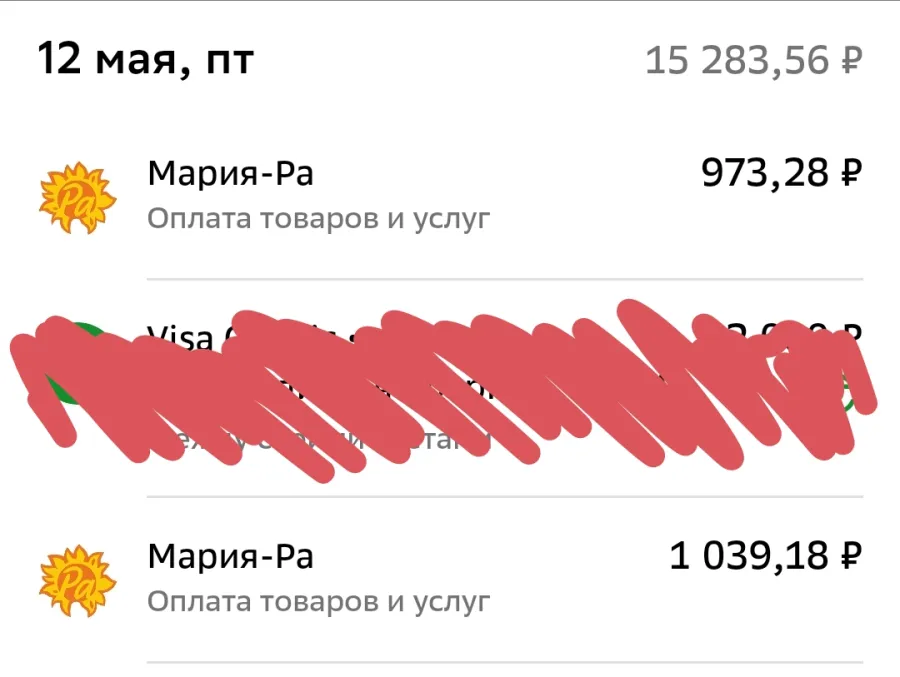This screenshot has height=677, width=900.
Task: Click the daily total 15 283,56 ₽
Action: pos(754,60)
